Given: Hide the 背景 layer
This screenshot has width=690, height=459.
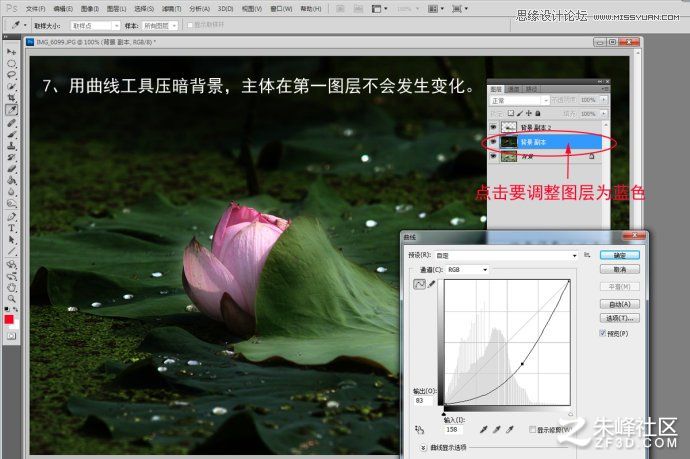Looking at the screenshot, I should 493,156.
